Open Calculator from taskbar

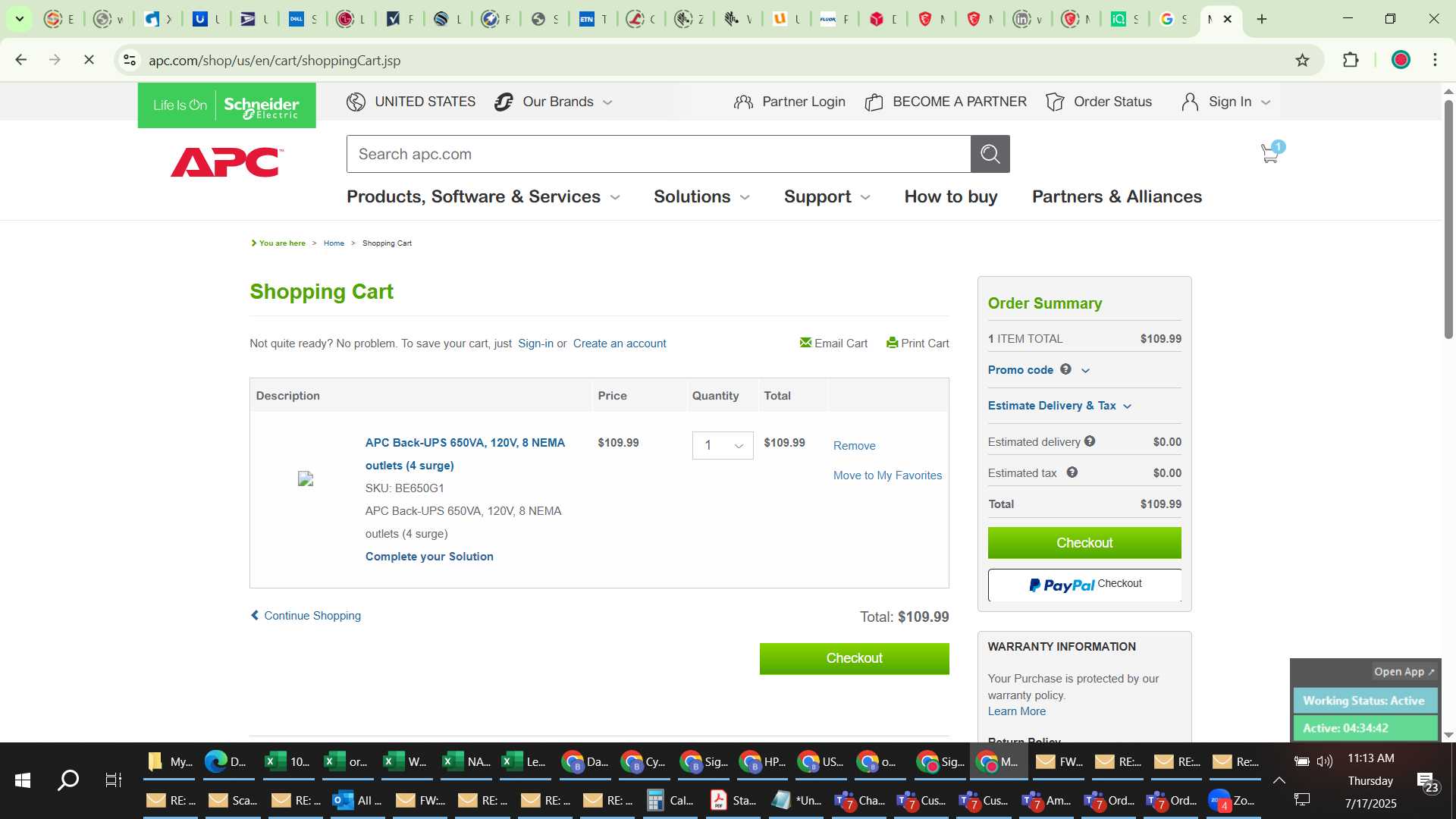coord(670,801)
